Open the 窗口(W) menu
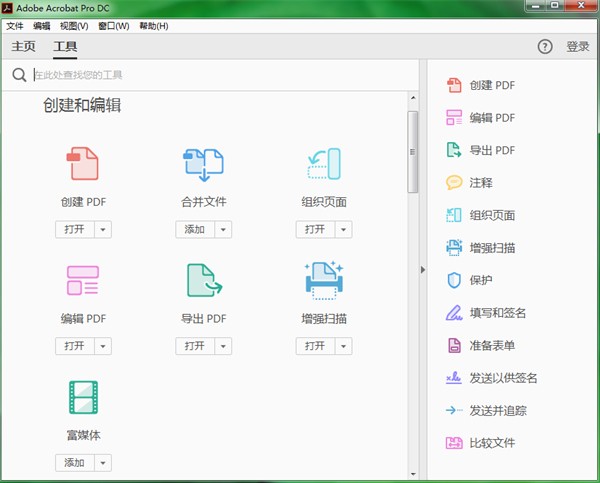Viewport: 600px width, 483px height. pyautogui.click(x=114, y=26)
